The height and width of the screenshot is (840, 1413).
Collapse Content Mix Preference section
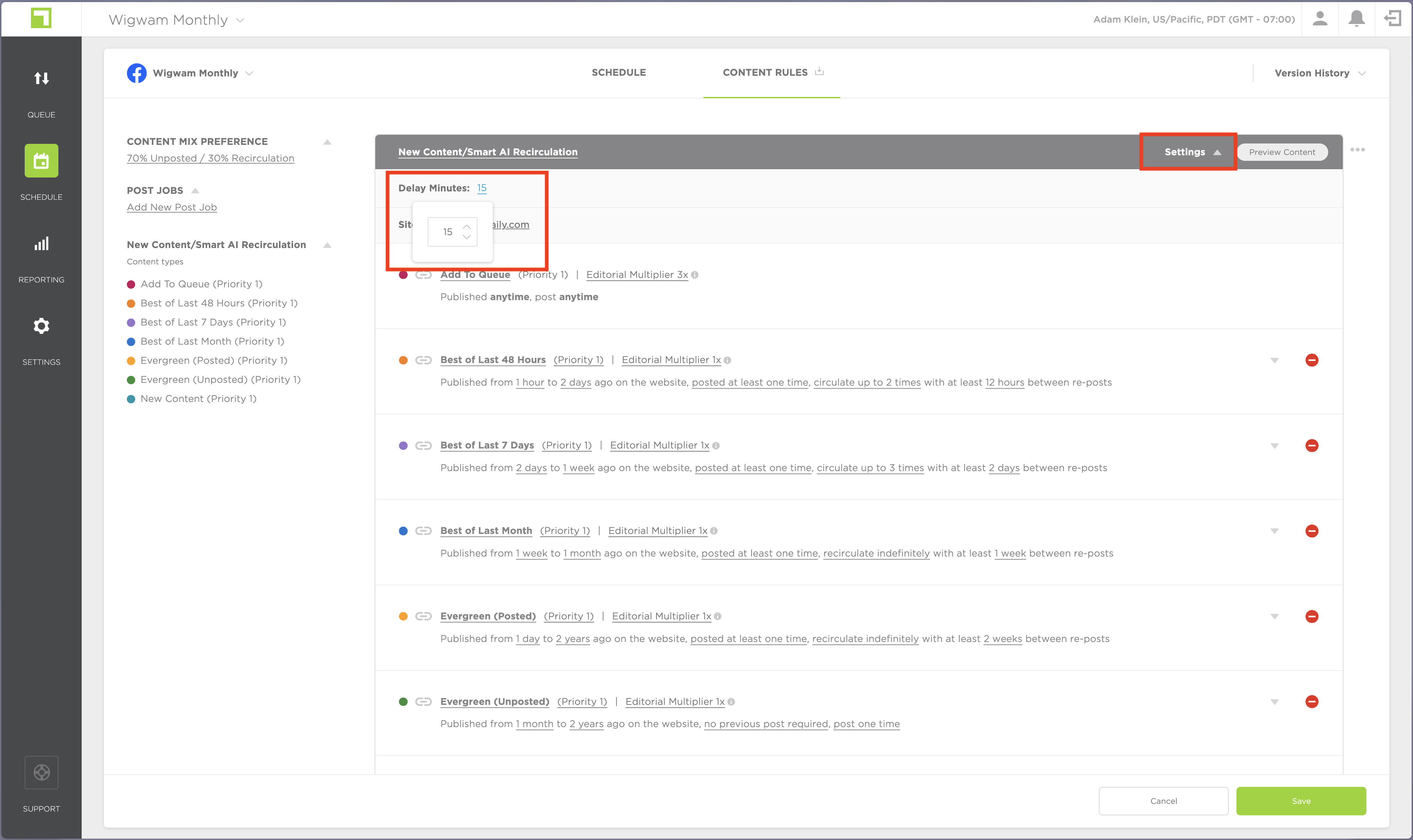327,142
